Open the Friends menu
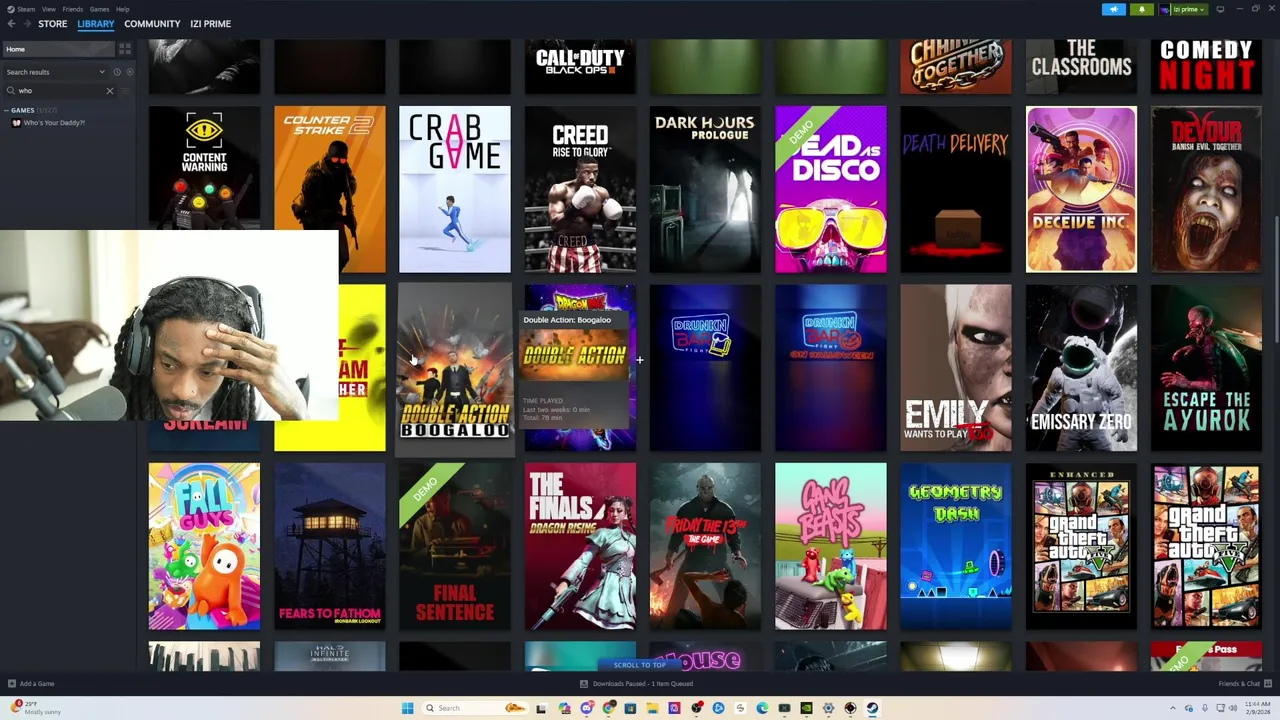This screenshot has width=1280, height=720. pos(73,9)
